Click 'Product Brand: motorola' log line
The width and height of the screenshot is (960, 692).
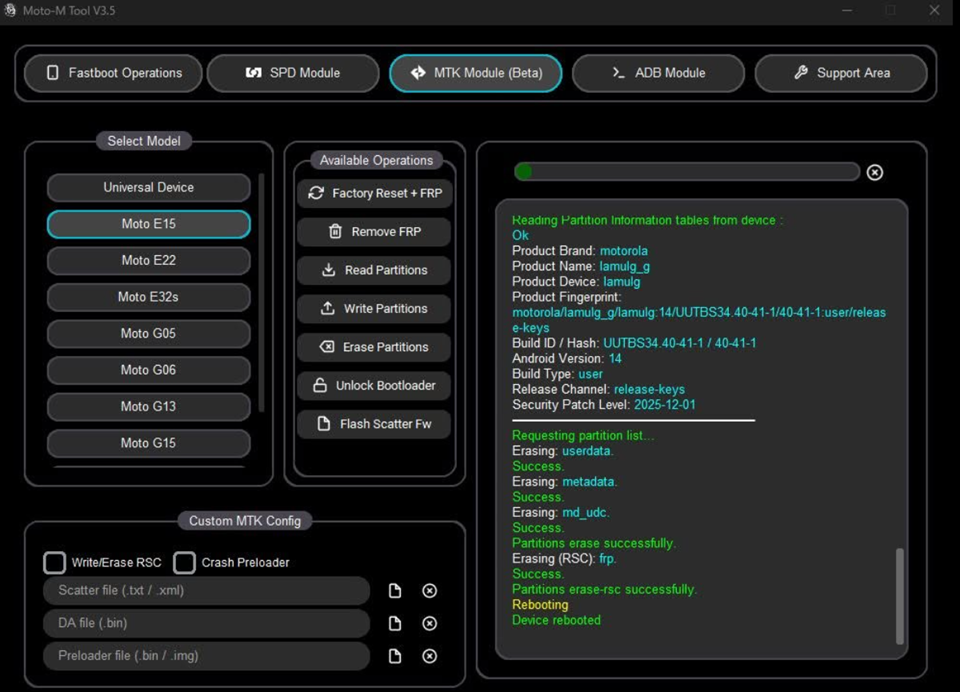pyautogui.click(x=580, y=251)
